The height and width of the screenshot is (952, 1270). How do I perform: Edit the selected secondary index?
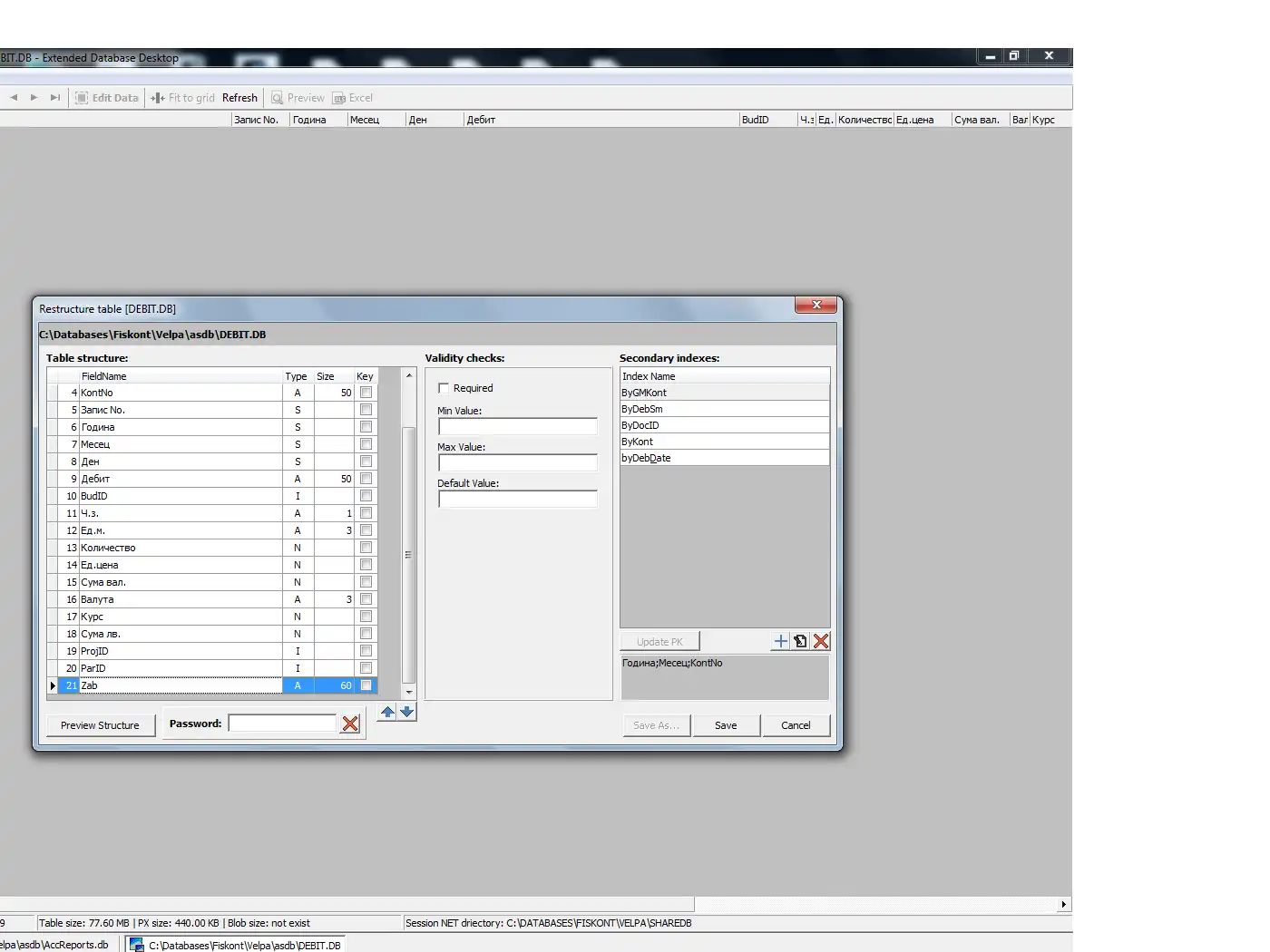click(x=800, y=641)
